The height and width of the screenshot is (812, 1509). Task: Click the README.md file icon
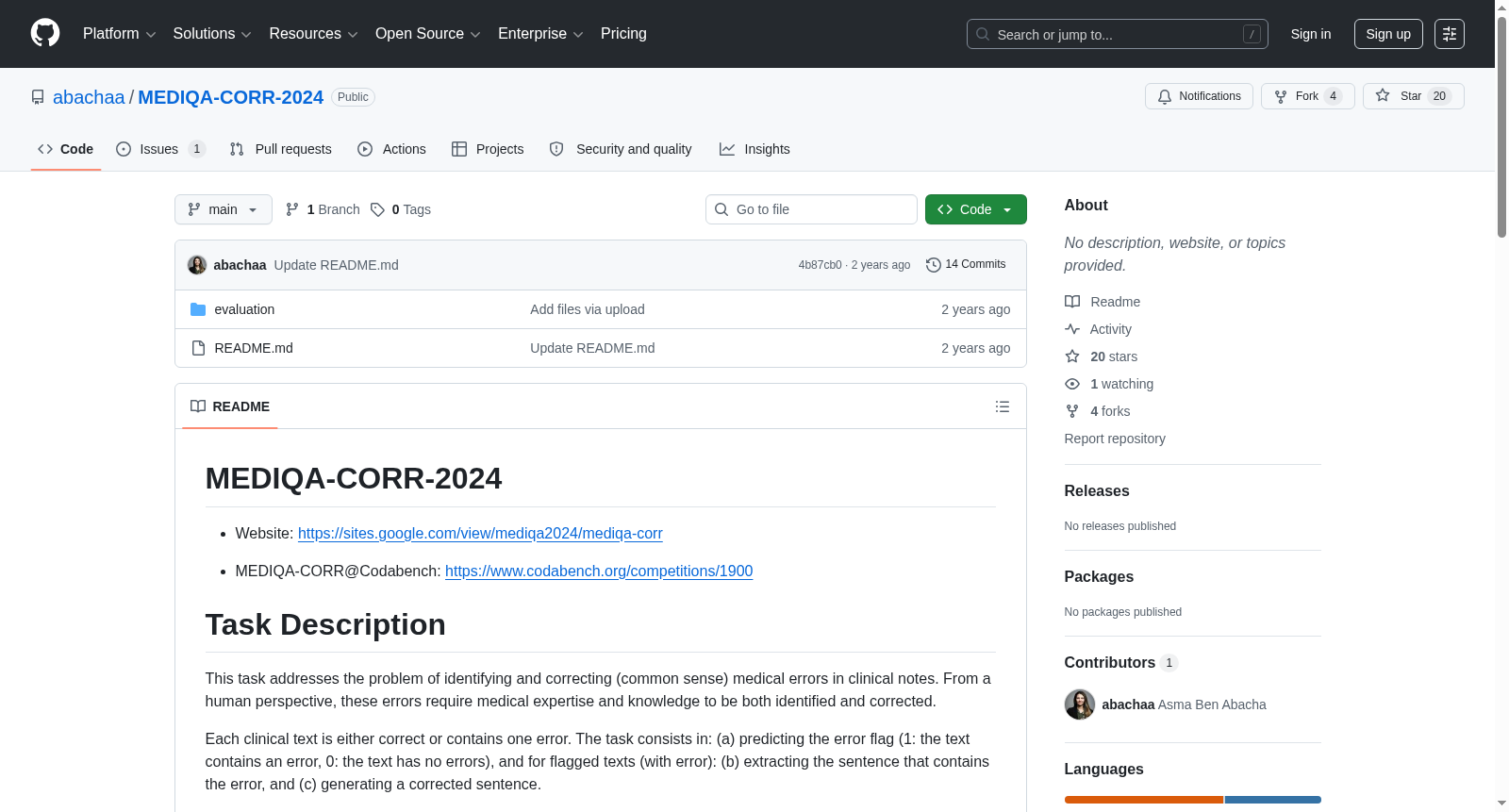point(198,348)
